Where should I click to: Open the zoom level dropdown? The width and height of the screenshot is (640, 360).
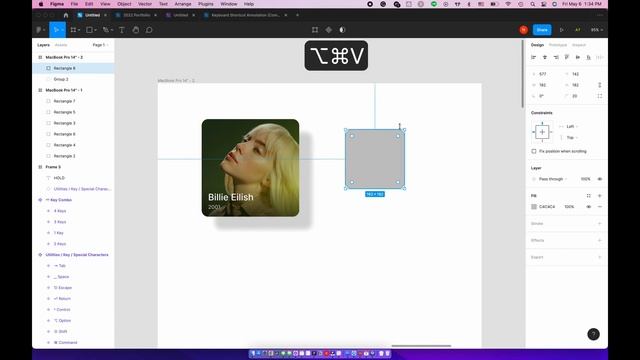tap(597, 30)
